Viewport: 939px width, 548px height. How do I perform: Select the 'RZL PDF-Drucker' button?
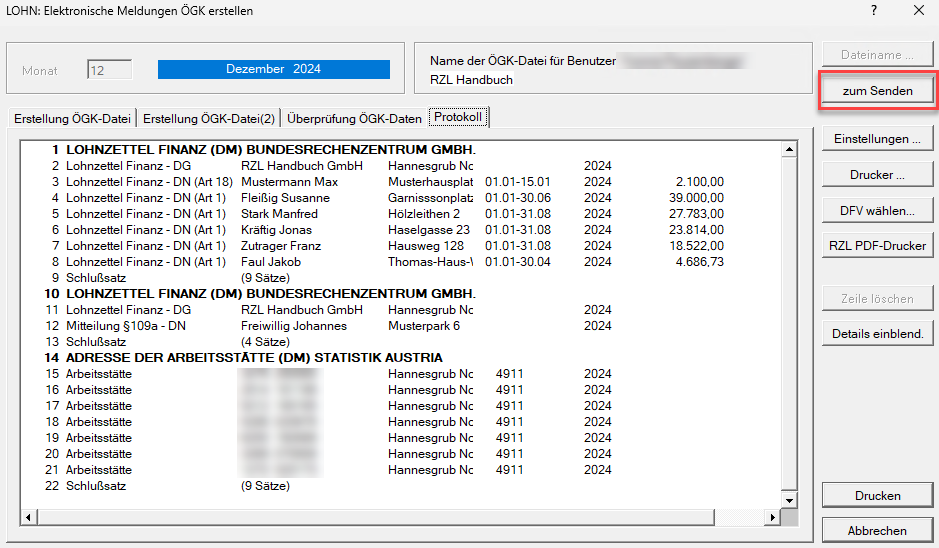(877, 245)
